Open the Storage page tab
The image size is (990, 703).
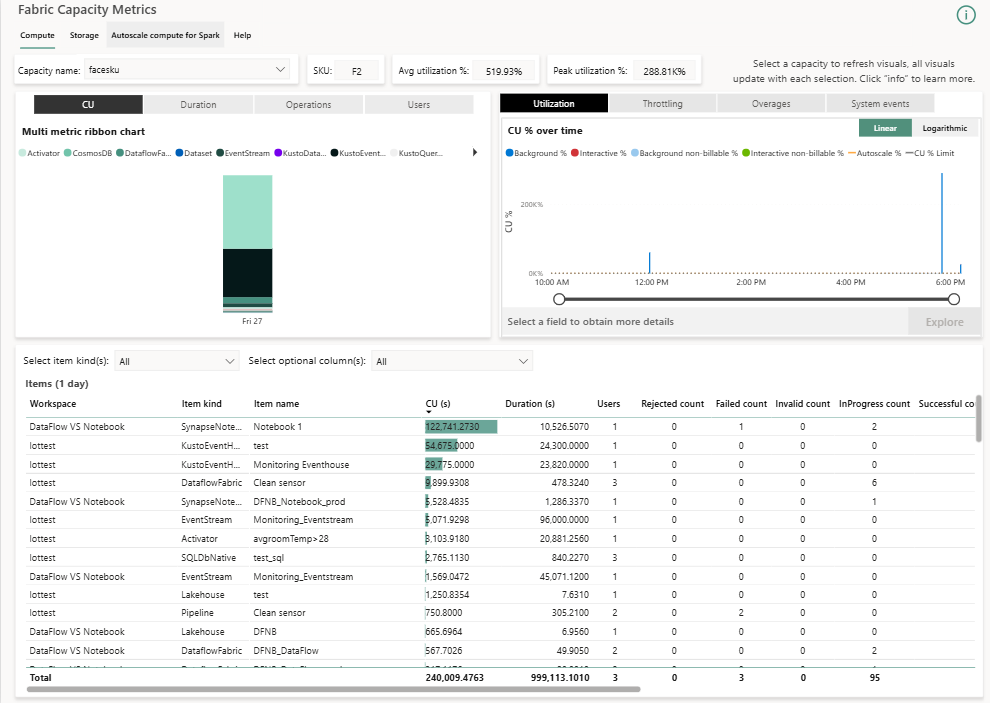pyautogui.click(x=84, y=35)
